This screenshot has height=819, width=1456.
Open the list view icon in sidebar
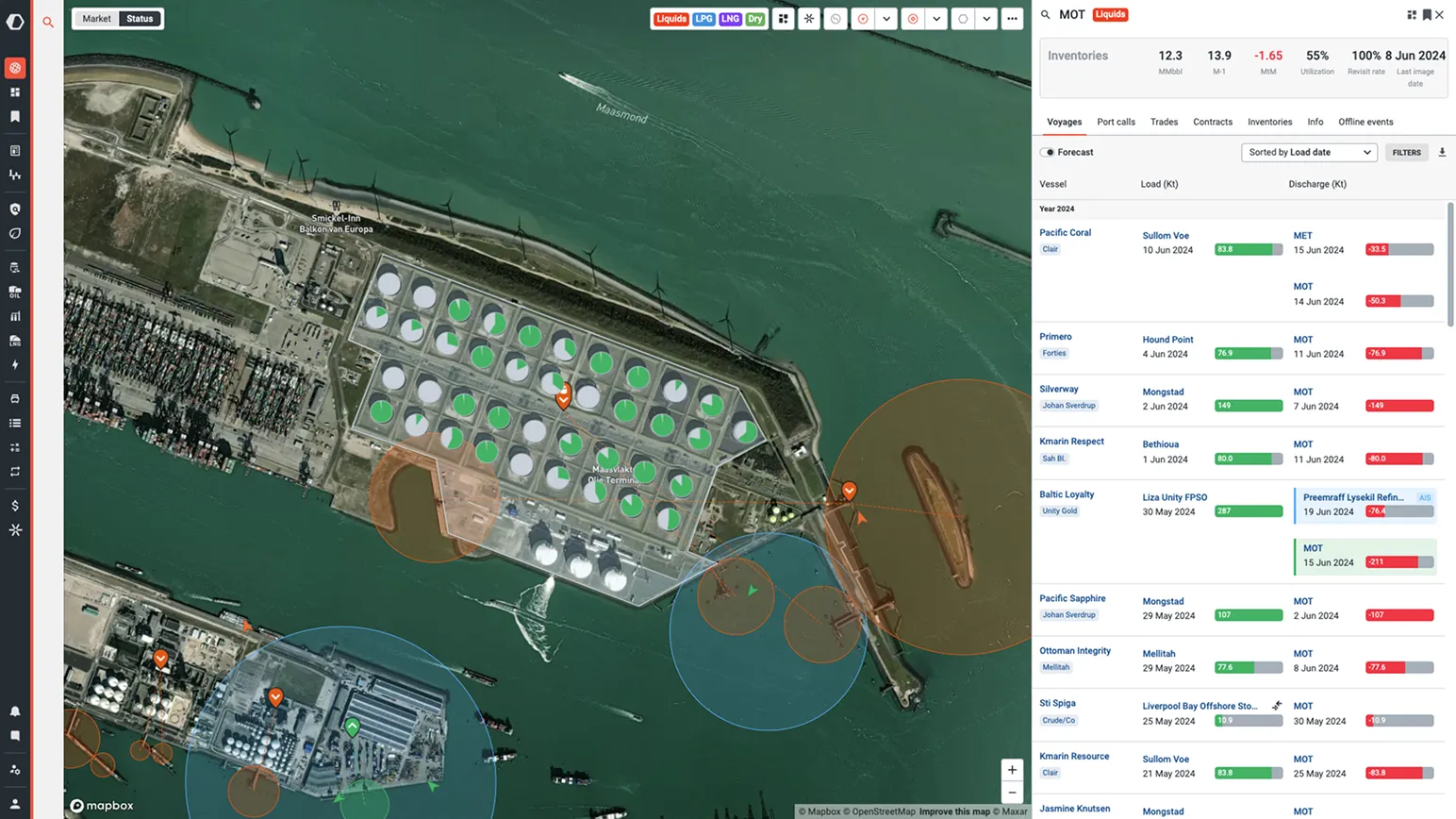(x=15, y=423)
